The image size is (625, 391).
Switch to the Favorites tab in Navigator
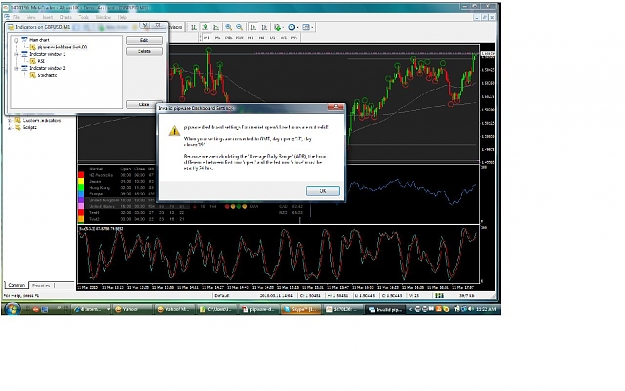(x=41, y=285)
